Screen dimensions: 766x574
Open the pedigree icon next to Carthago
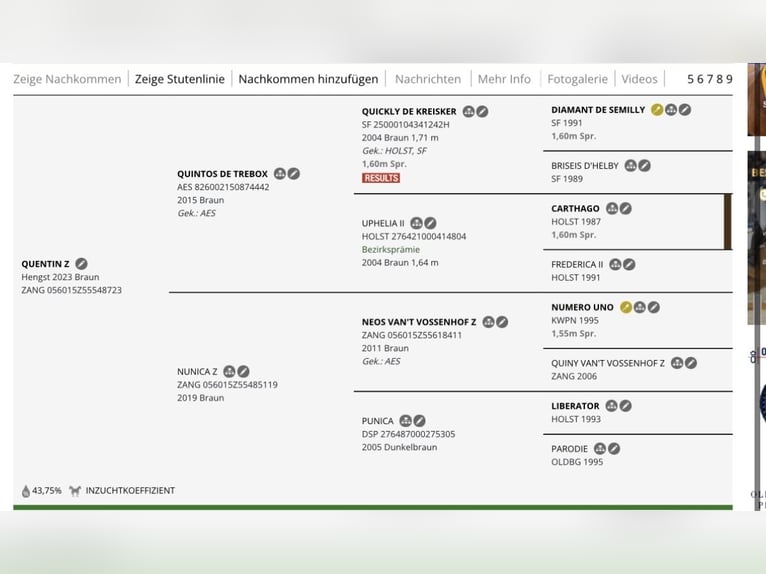click(612, 209)
